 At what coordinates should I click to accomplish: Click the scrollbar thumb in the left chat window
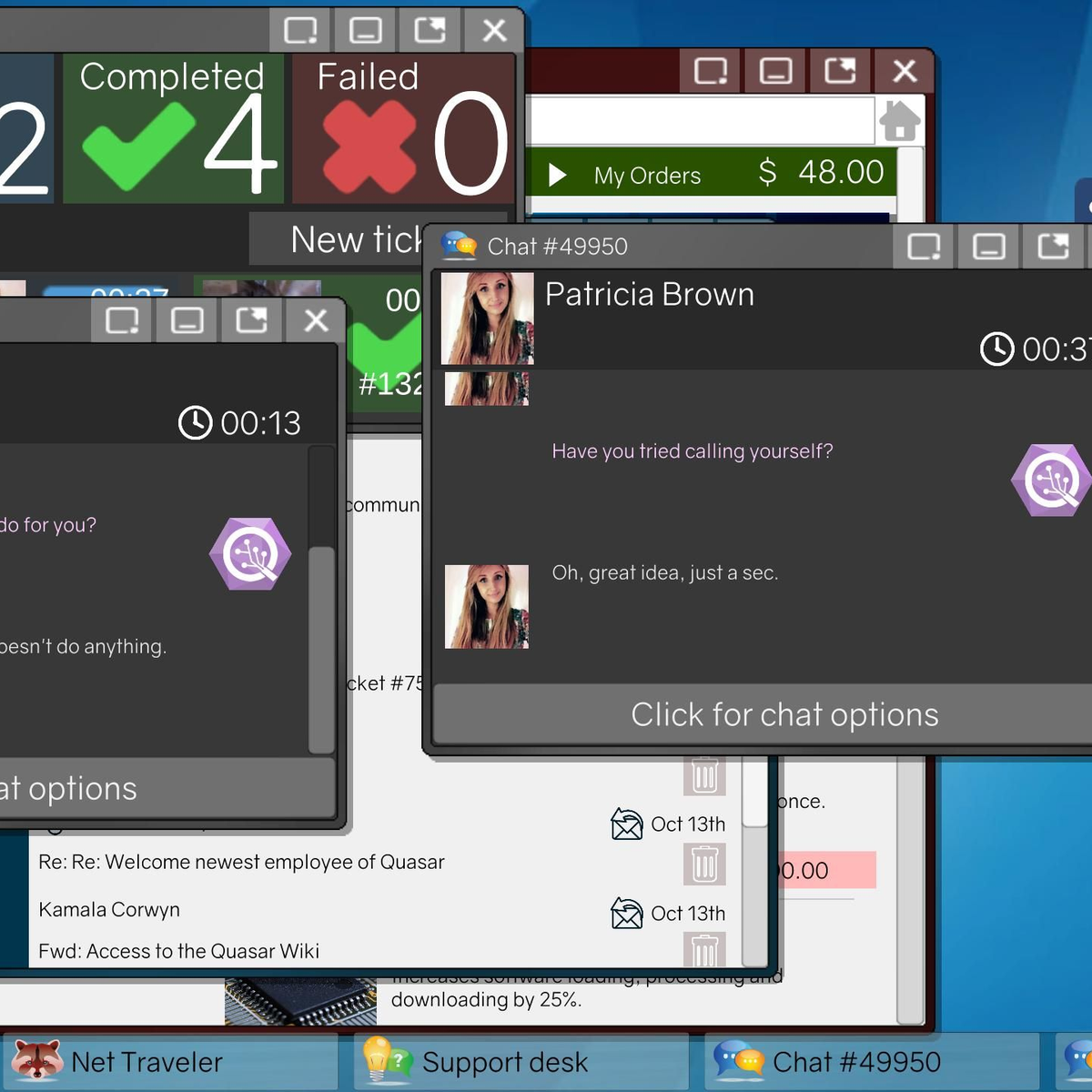click(321, 648)
